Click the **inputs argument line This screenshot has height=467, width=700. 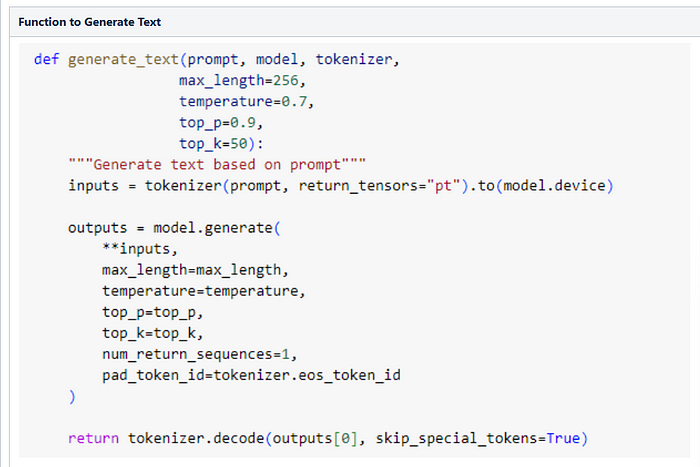140,249
